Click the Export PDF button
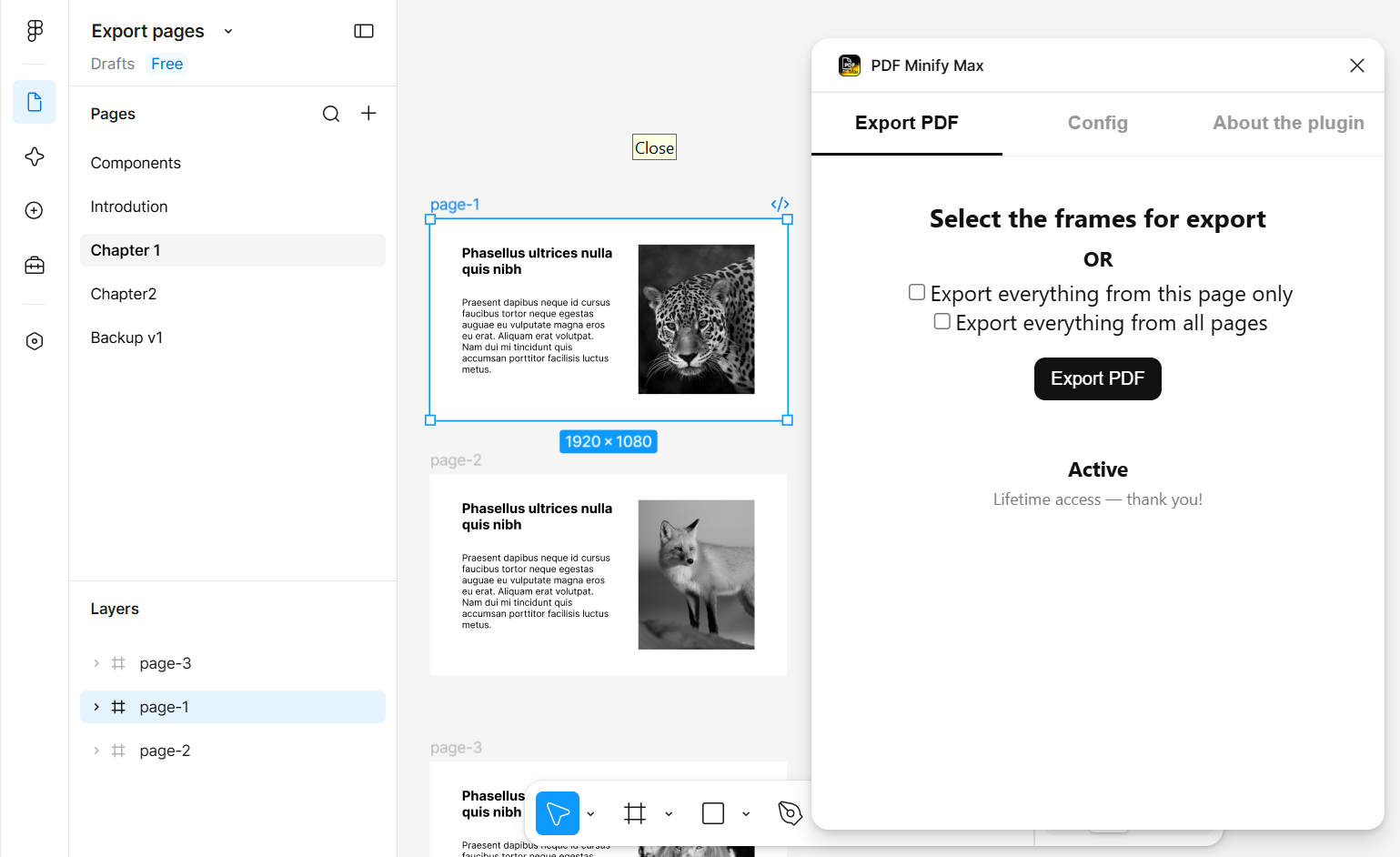This screenshot has height=857, width=1400. 1098,378
